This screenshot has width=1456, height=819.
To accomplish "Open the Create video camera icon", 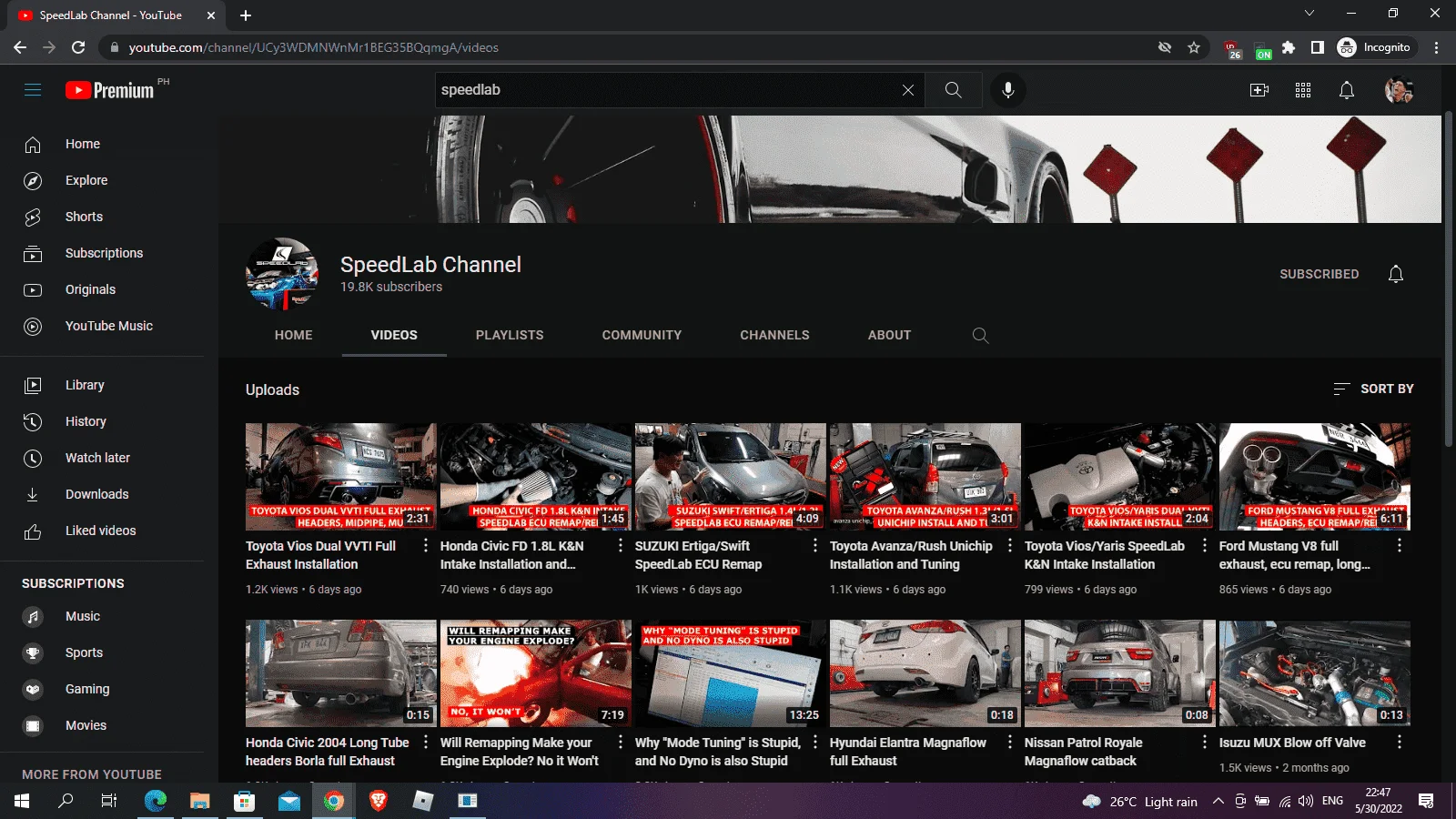I will coord(1259,90).
